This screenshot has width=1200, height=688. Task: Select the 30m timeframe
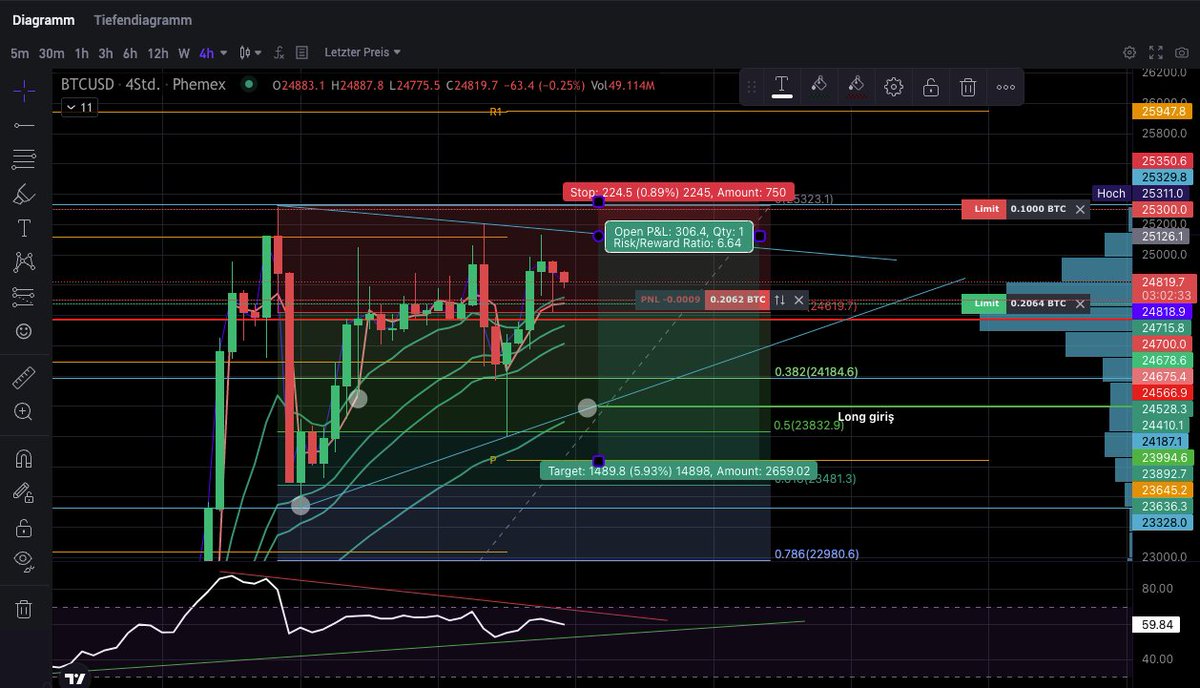tap(51, 53)
